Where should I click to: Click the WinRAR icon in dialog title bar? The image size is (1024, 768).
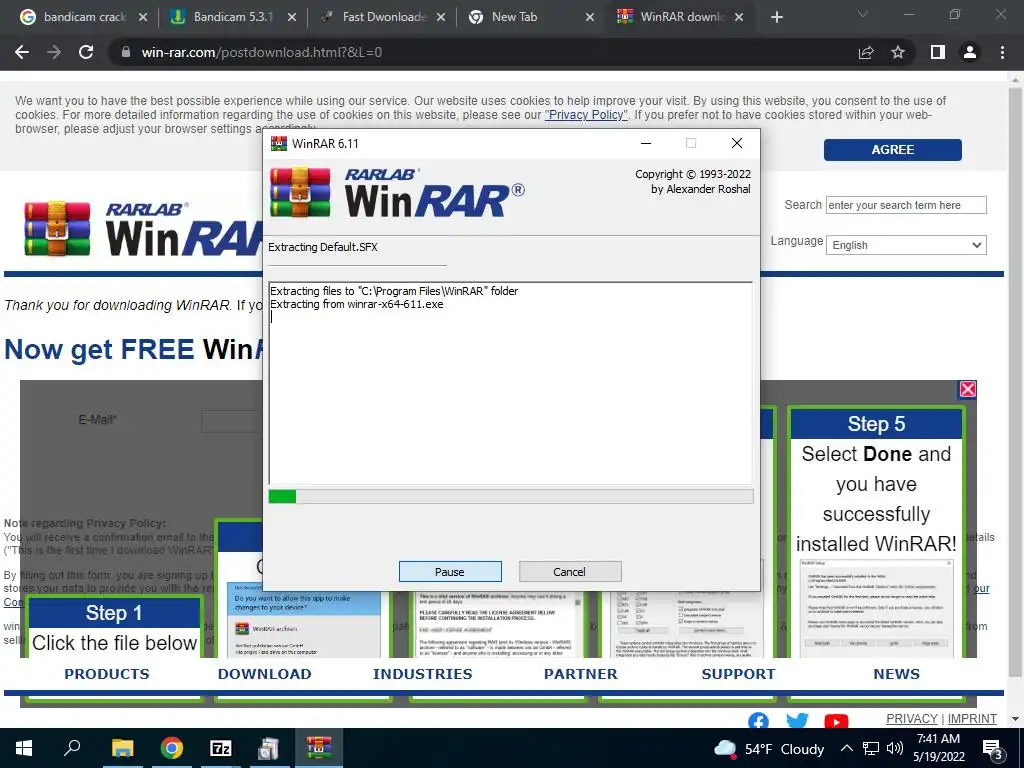pyautogui.click(x=279, y=143)
